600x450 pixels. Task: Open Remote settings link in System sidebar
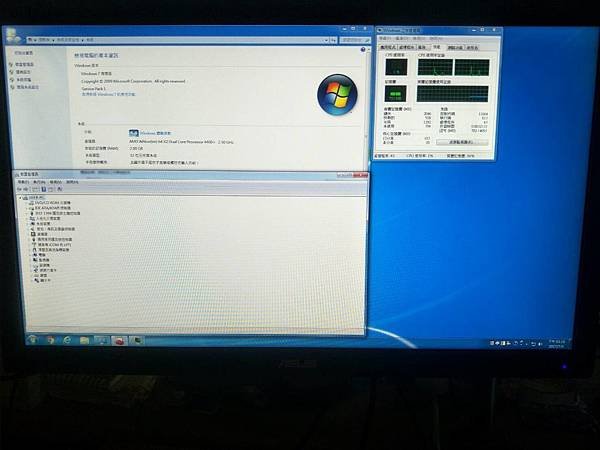(23, 72)
